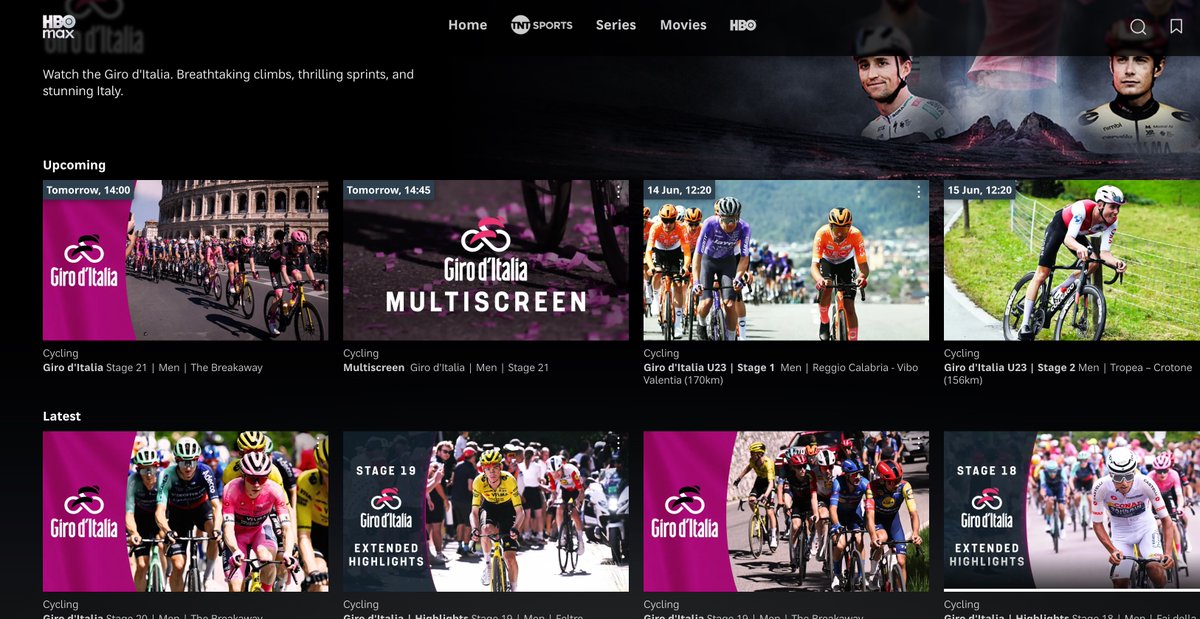
Task: Open the Giro d'Italia U23 Stage 1 thumbnail
Action: (786, 260)
